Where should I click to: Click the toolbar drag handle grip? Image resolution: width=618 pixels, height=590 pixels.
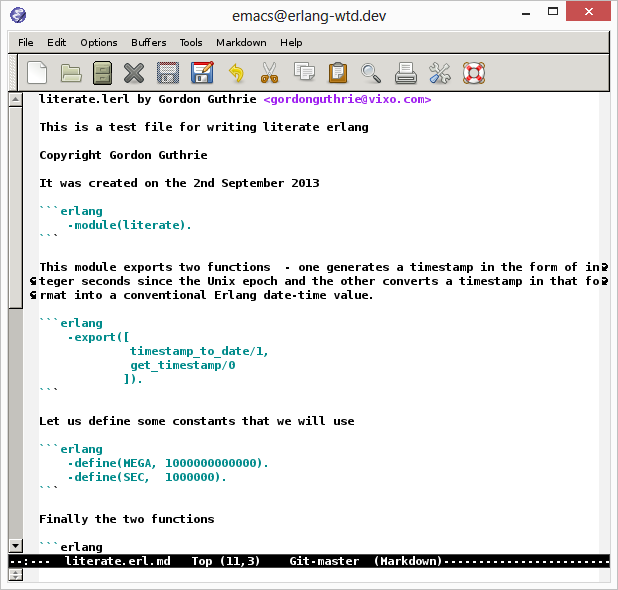[x=13, y=73]
